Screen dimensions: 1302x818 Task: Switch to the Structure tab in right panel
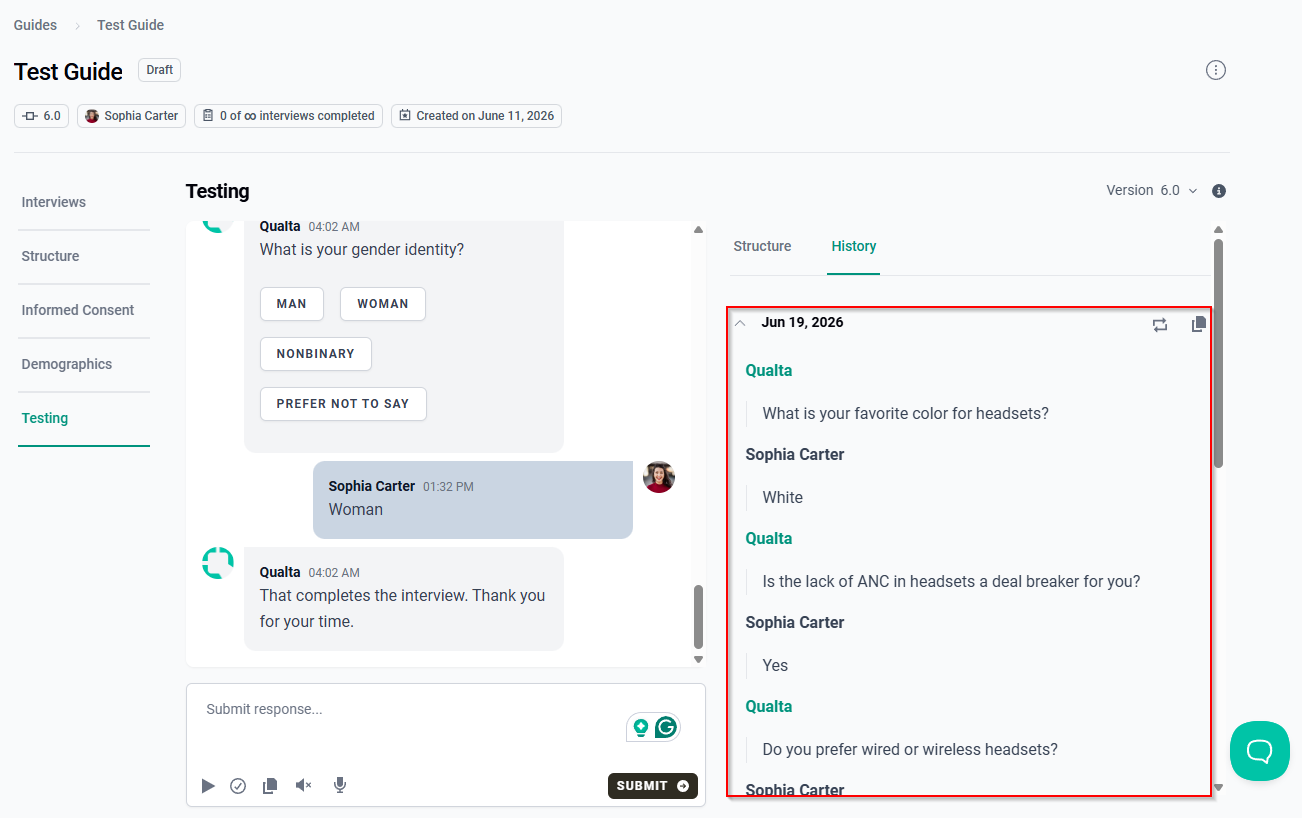pyautogui.click(x=762, y=246)
